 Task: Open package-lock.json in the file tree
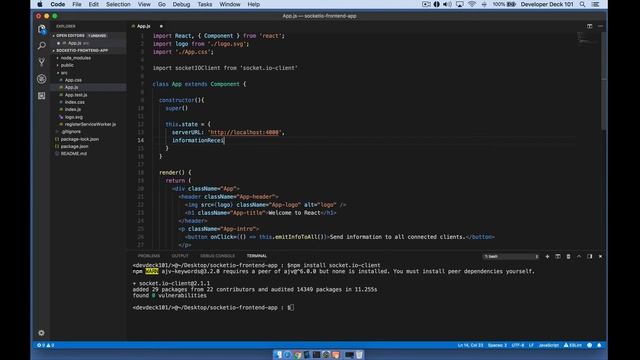pyautogui.click(x=80, y=139)
